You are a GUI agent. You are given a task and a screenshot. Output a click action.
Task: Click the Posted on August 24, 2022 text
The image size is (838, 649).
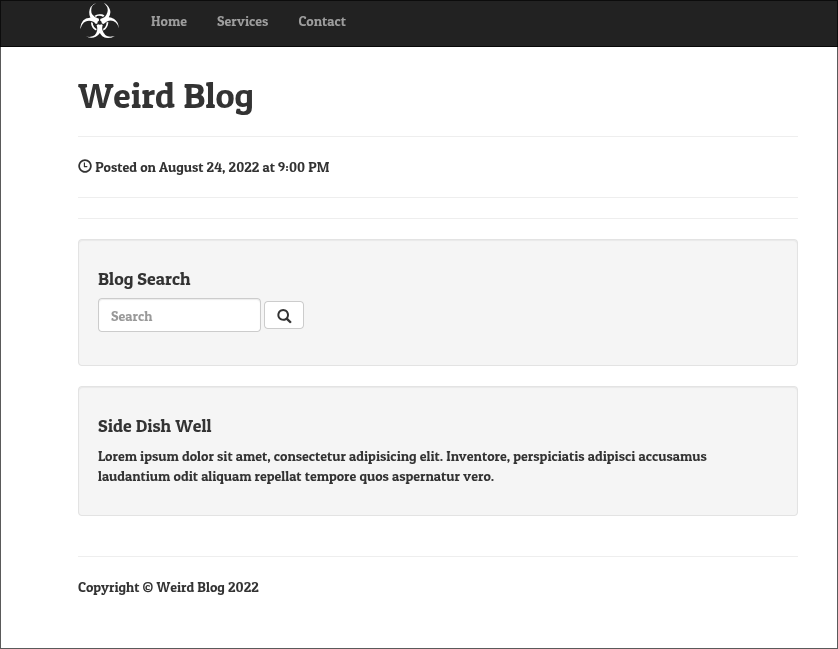tap(212, 167)
